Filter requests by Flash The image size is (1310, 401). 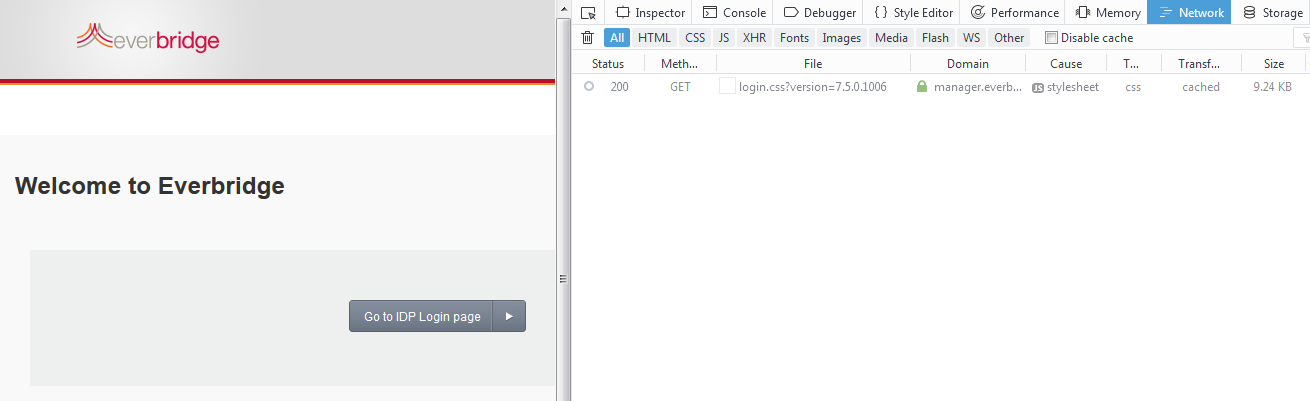pos(935,38)
